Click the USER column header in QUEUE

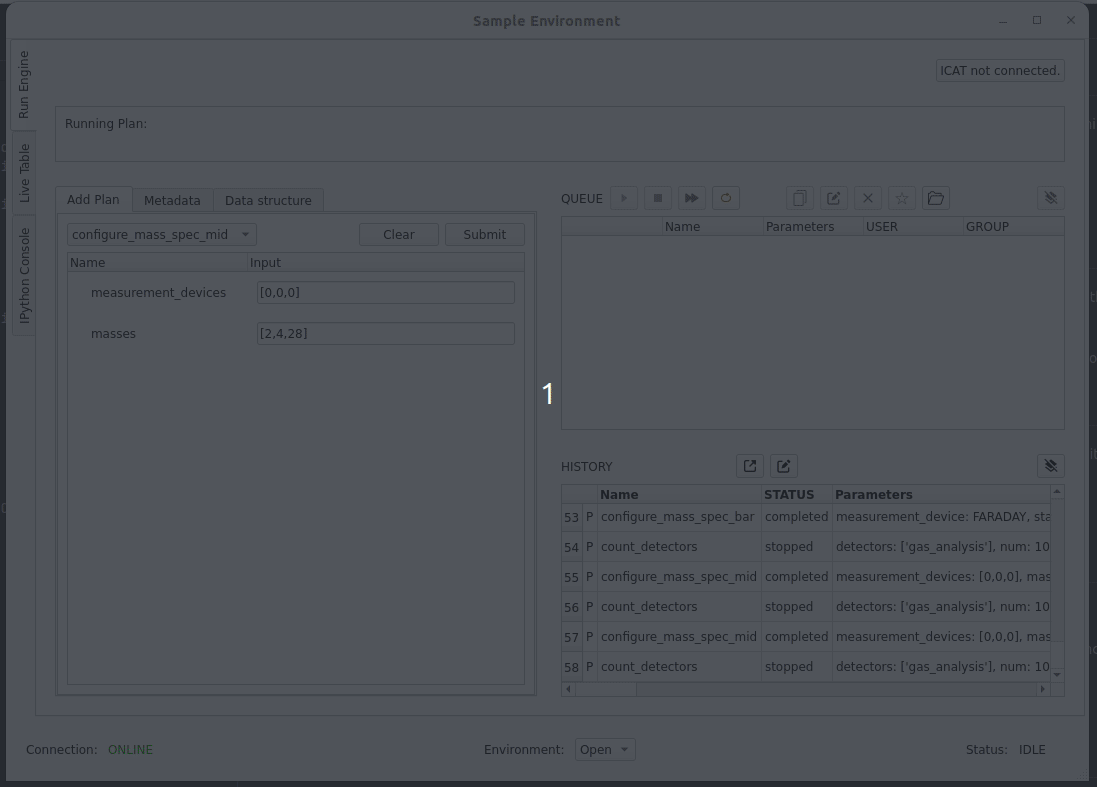(x=913, y=227)
